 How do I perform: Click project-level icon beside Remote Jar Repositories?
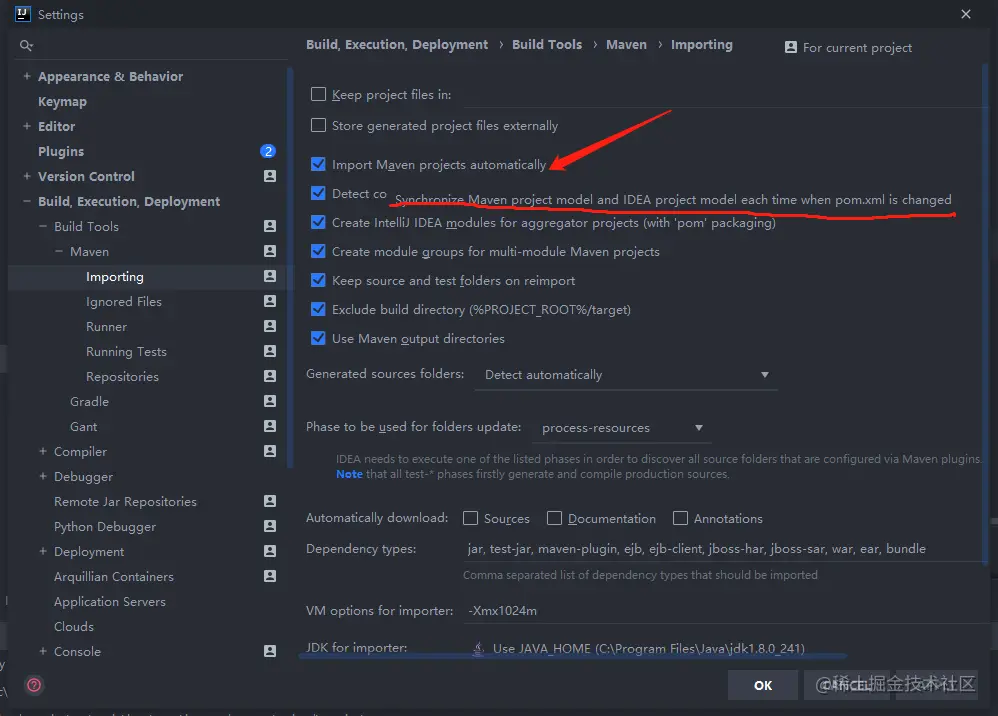(270, 502)
